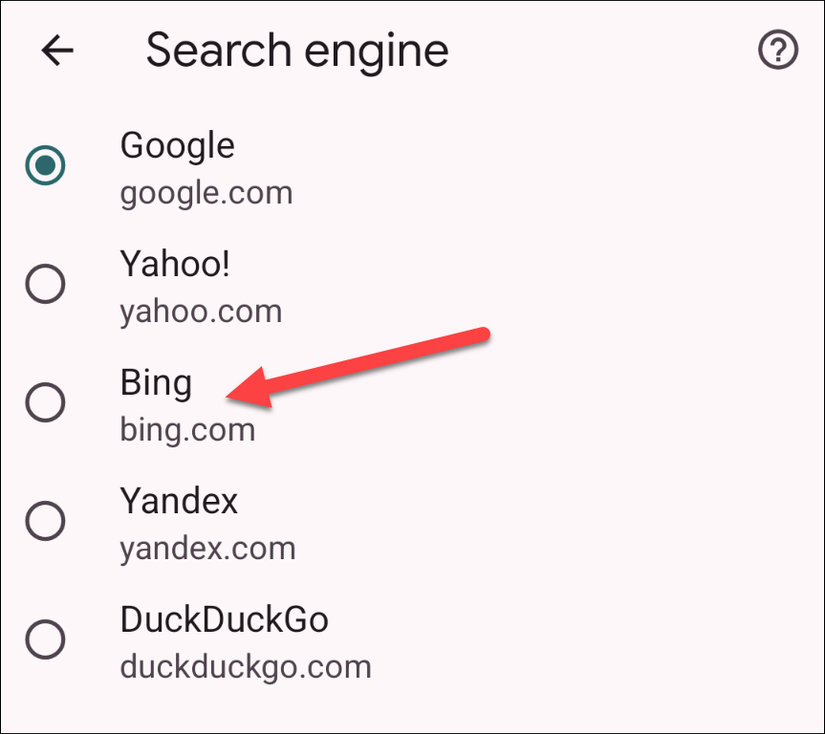Click the bing.com URL text
Image resolution: width=825 pixels, height=734 pixels.
[187, 430]
